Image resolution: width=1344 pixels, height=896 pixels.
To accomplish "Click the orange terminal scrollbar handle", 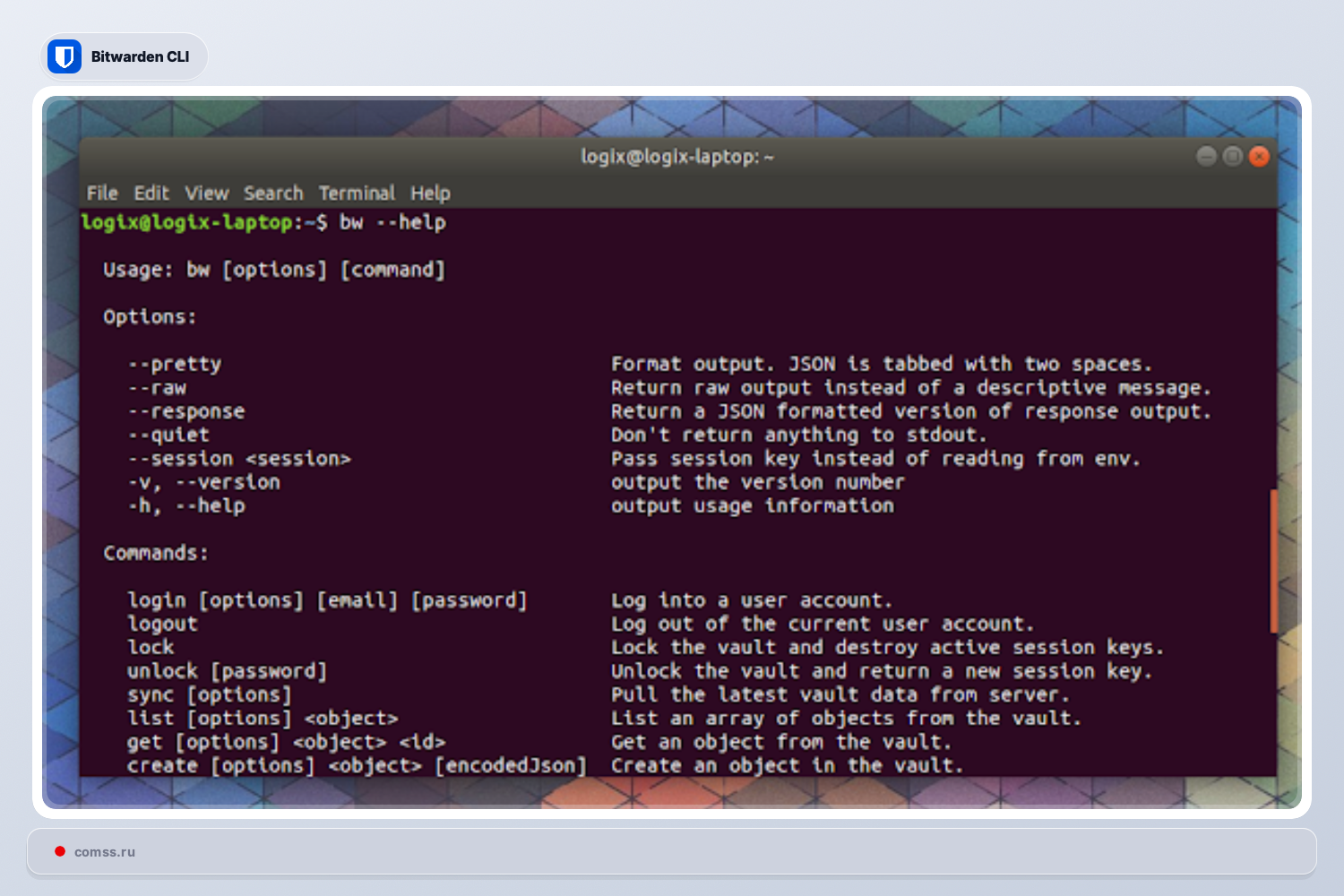I will click(x=1273, y=561).
